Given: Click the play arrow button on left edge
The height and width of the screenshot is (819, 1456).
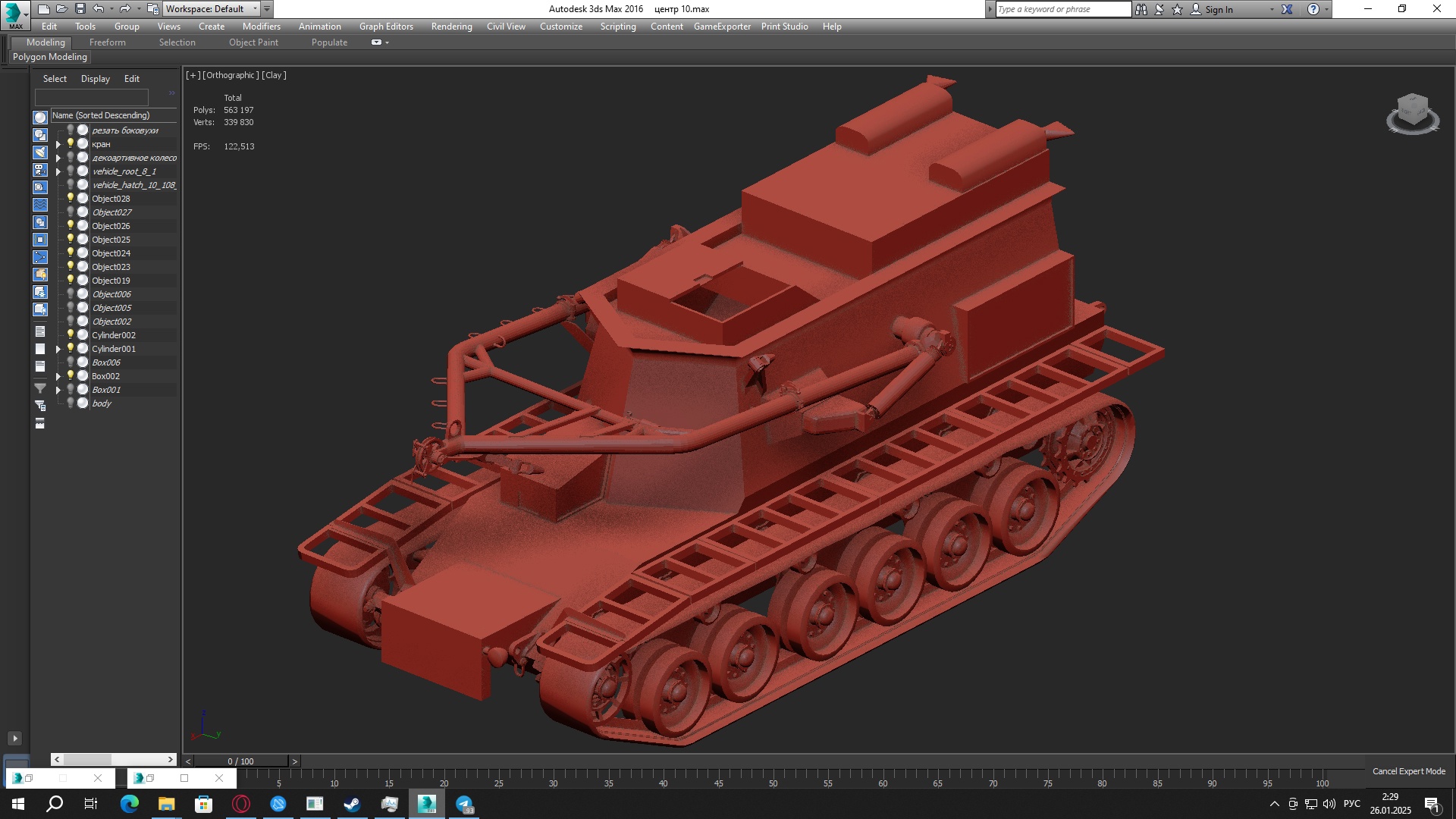Looking at the screenshot, I should (14, 738).
